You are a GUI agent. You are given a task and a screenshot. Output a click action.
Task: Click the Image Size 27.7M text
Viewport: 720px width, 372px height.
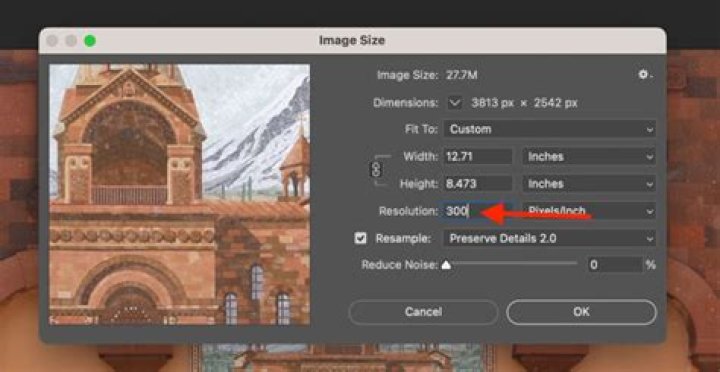[x=427, y=75]
